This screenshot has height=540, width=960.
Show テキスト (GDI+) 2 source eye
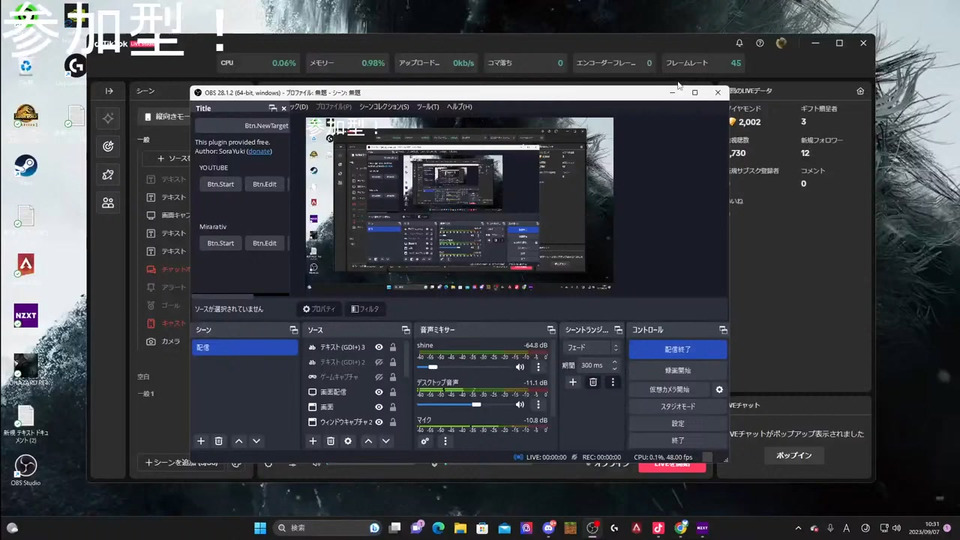(379, 362)
